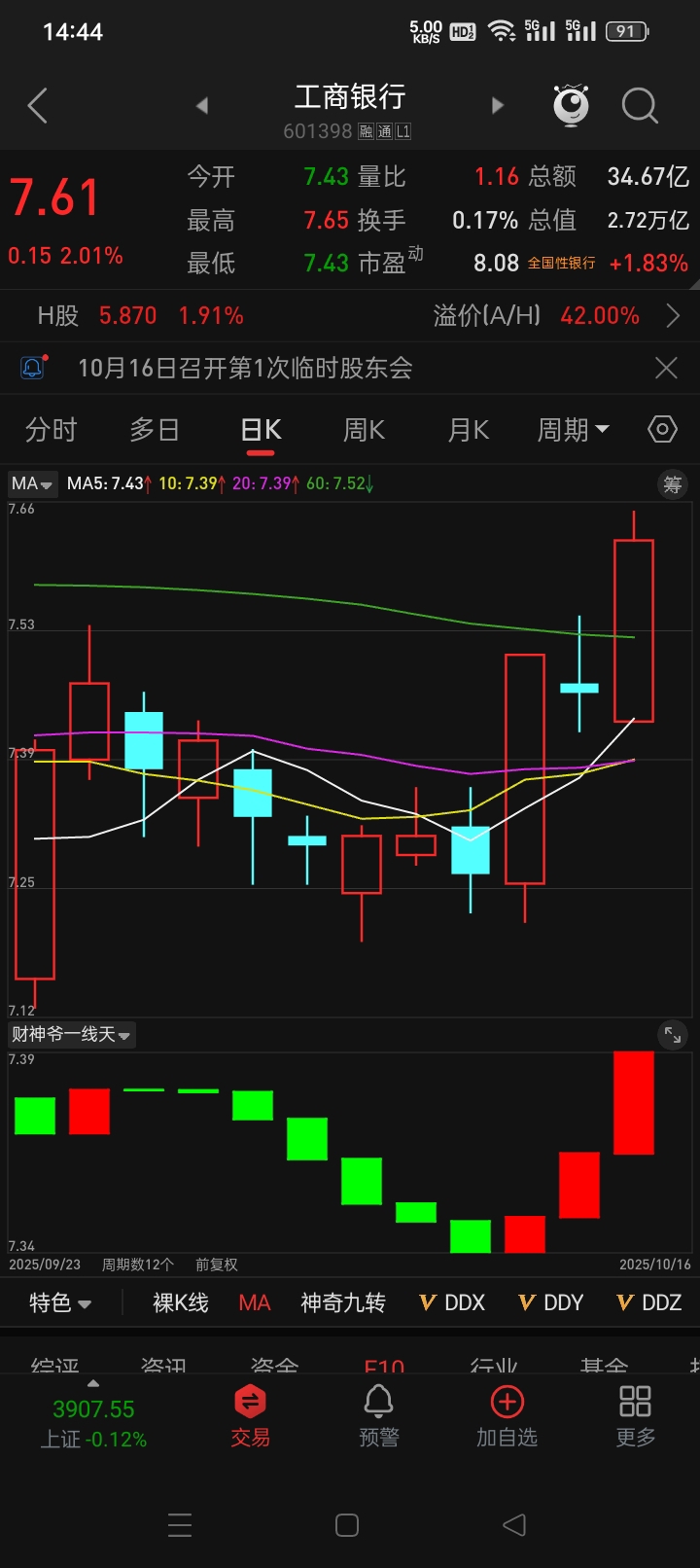Tap Android recent-apps menu button
Screen dimensions: 700x1568
click(180, 1524)
